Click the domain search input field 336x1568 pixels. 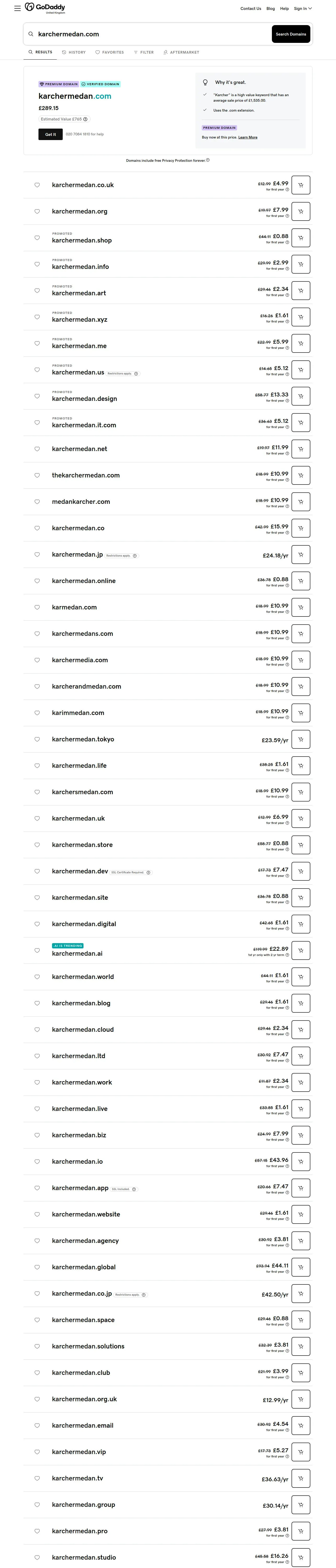[146, 34]
